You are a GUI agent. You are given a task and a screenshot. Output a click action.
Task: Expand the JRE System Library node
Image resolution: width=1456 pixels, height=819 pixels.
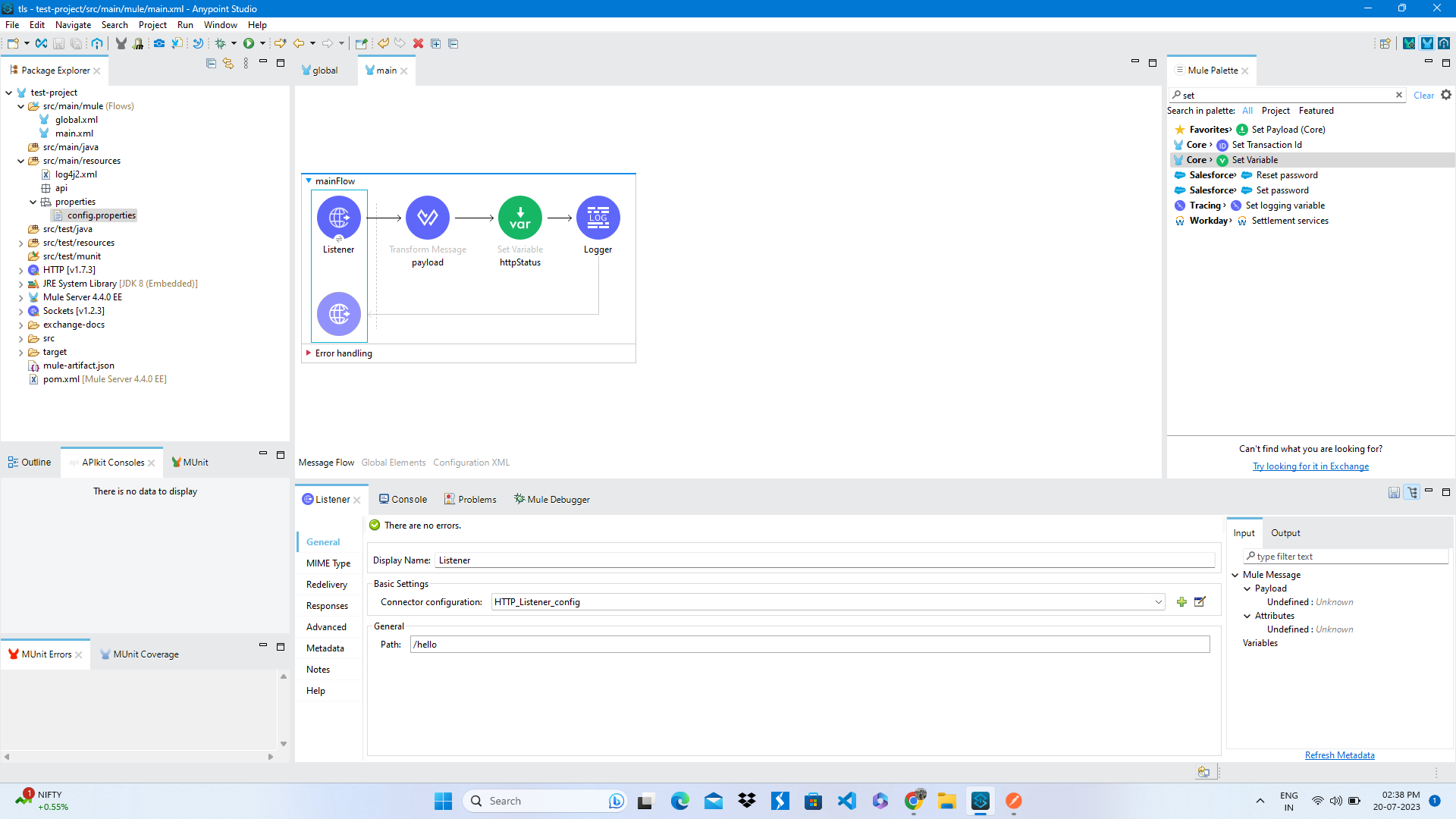(21, 284)
